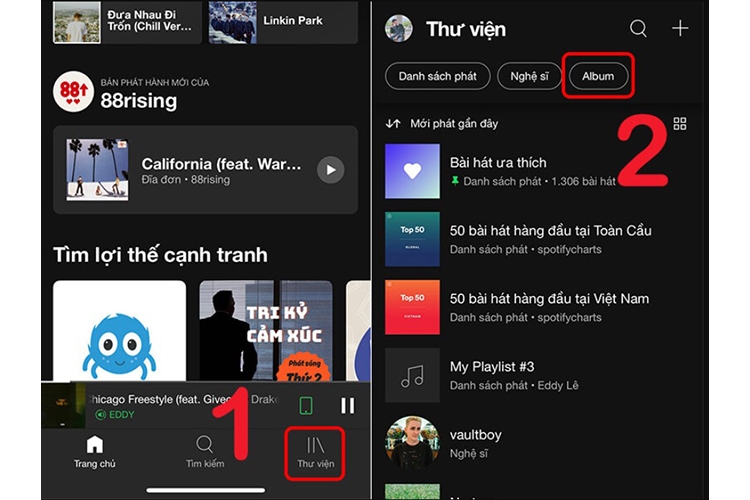Tap the music note cover of My Playlist #3

(412, 375)
